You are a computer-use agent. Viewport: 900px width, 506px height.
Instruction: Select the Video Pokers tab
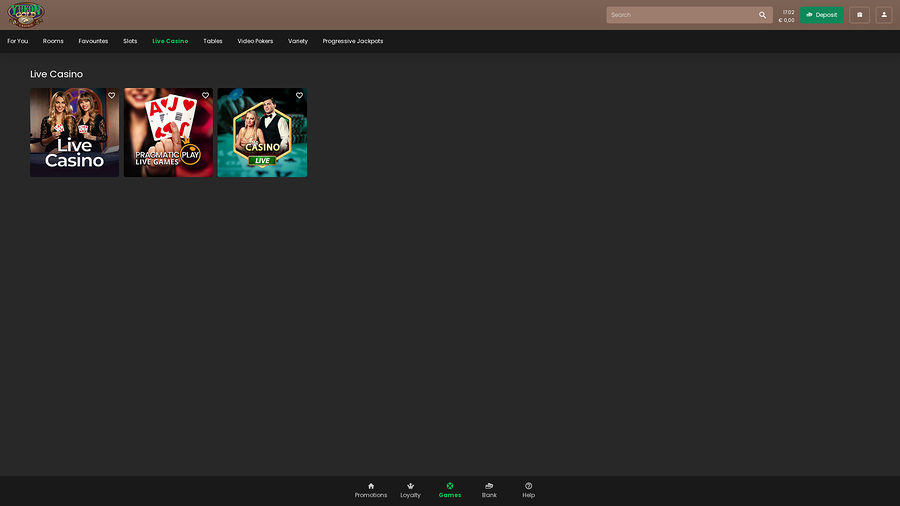255,41
